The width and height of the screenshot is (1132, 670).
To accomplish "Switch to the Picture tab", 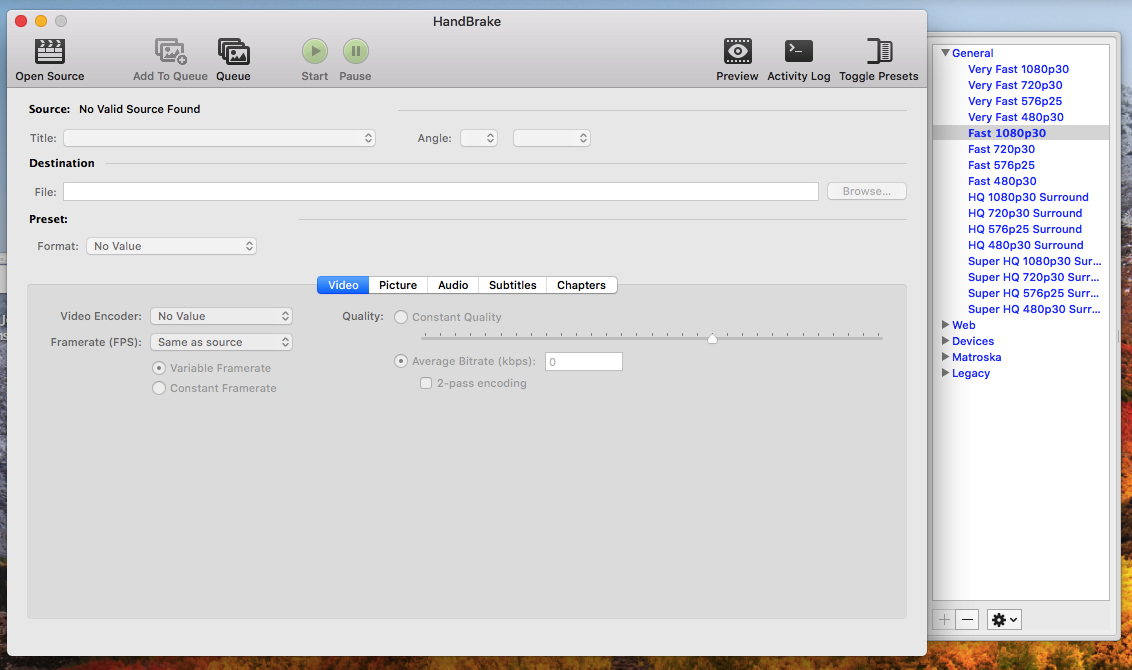I will (x=398, y=285).
